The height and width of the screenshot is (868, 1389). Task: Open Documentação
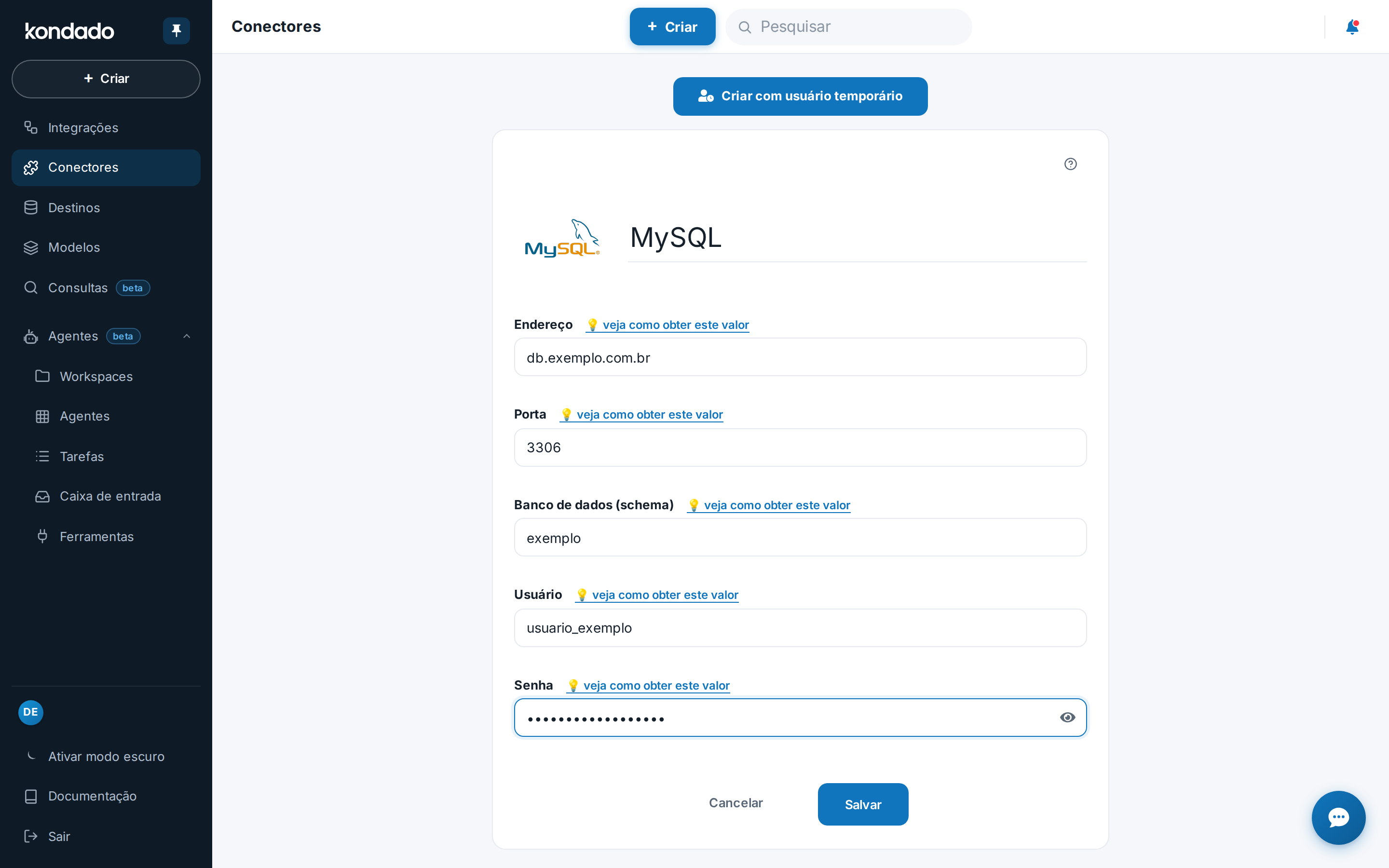coord(106,796)
